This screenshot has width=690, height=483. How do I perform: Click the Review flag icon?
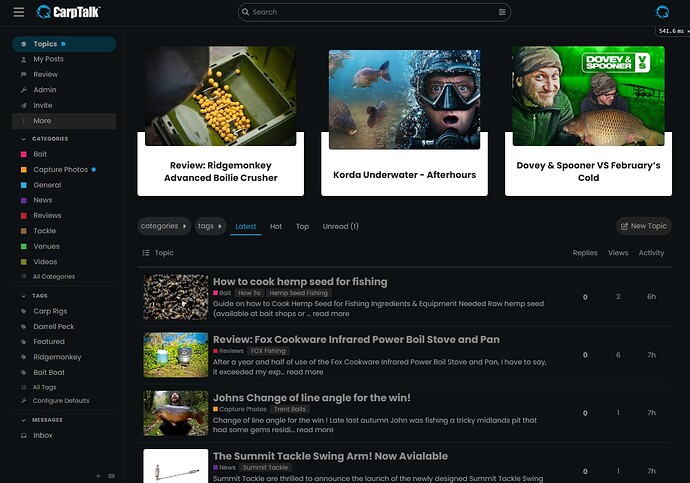pos(24,75)
